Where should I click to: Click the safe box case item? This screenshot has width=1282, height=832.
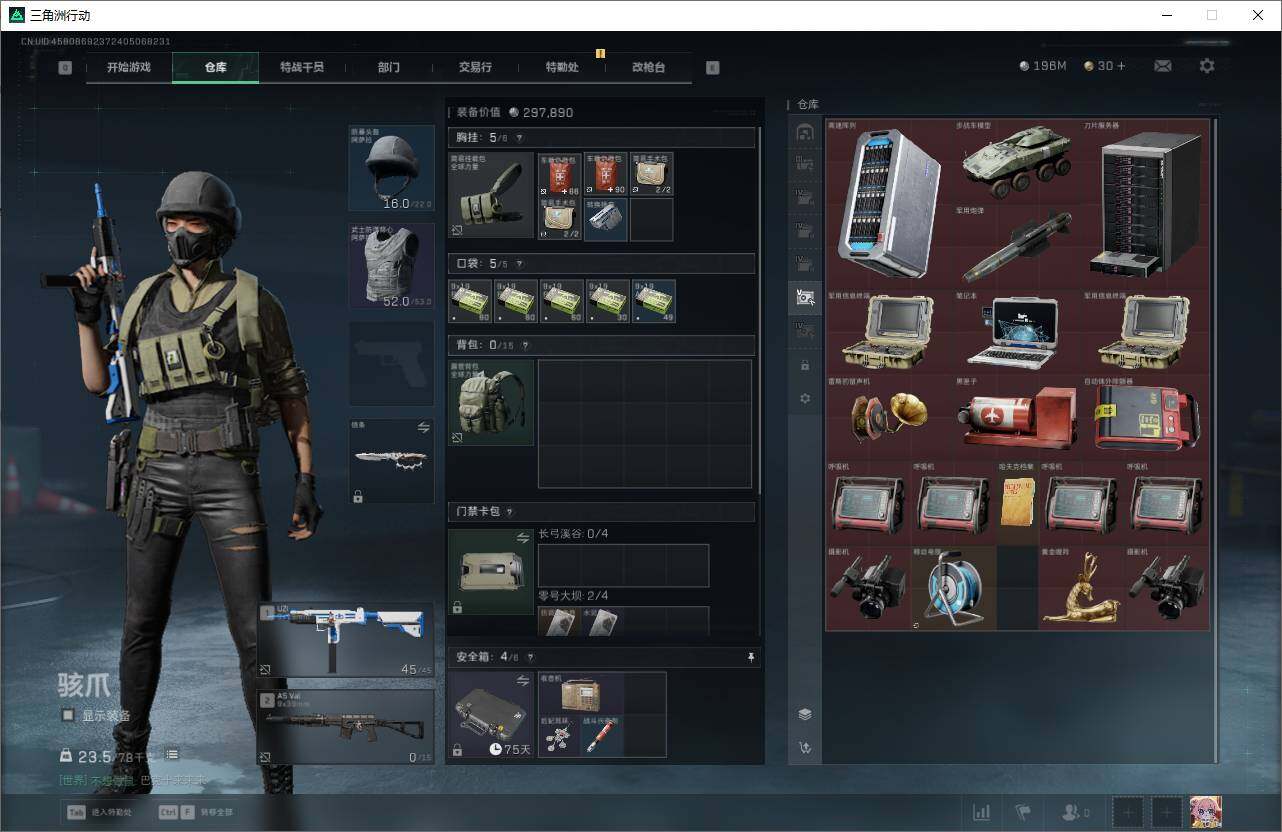coord(491,715)
